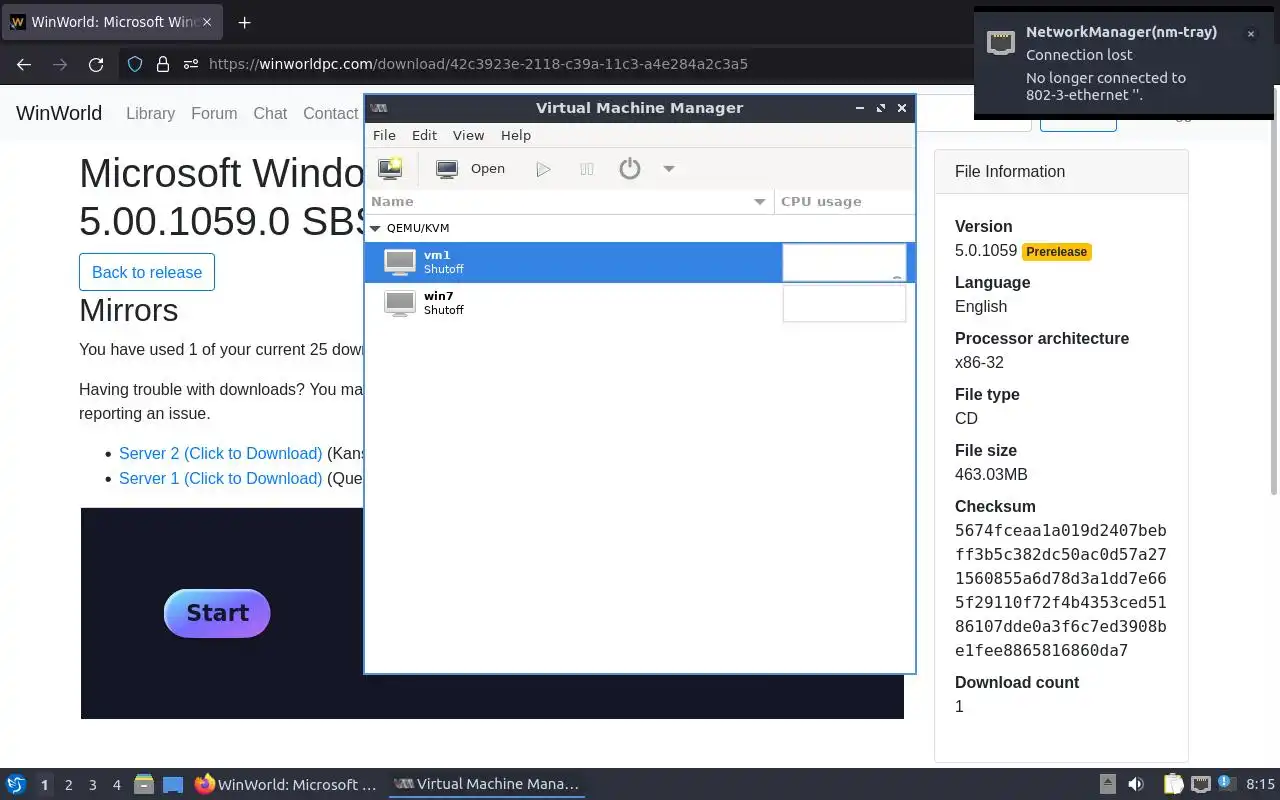Open removable media eject tray icon

[x=1107, y=785]
